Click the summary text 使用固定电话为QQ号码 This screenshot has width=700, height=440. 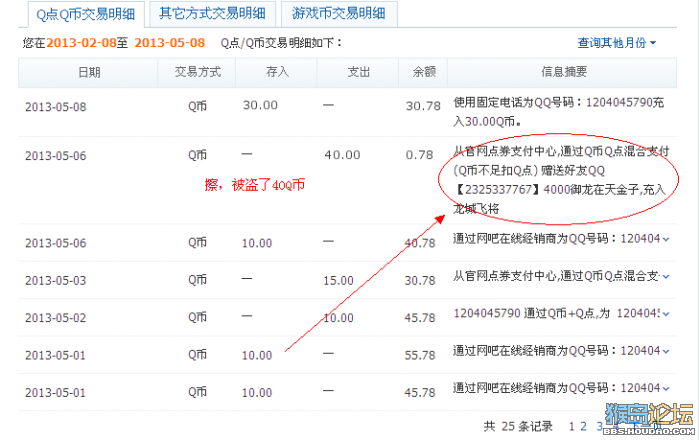click(513, 103)
